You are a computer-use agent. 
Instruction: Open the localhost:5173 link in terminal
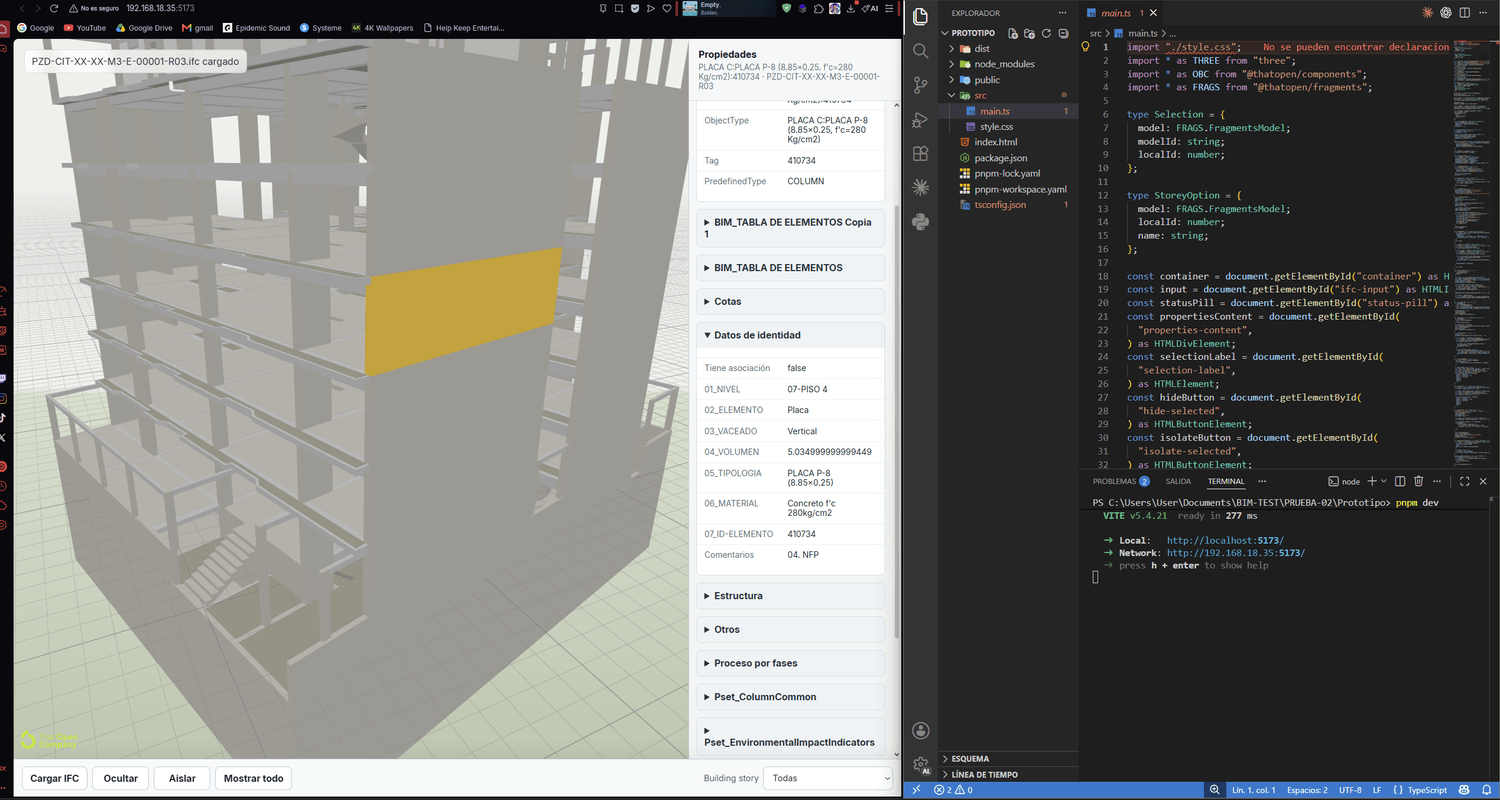(1225, 540)
